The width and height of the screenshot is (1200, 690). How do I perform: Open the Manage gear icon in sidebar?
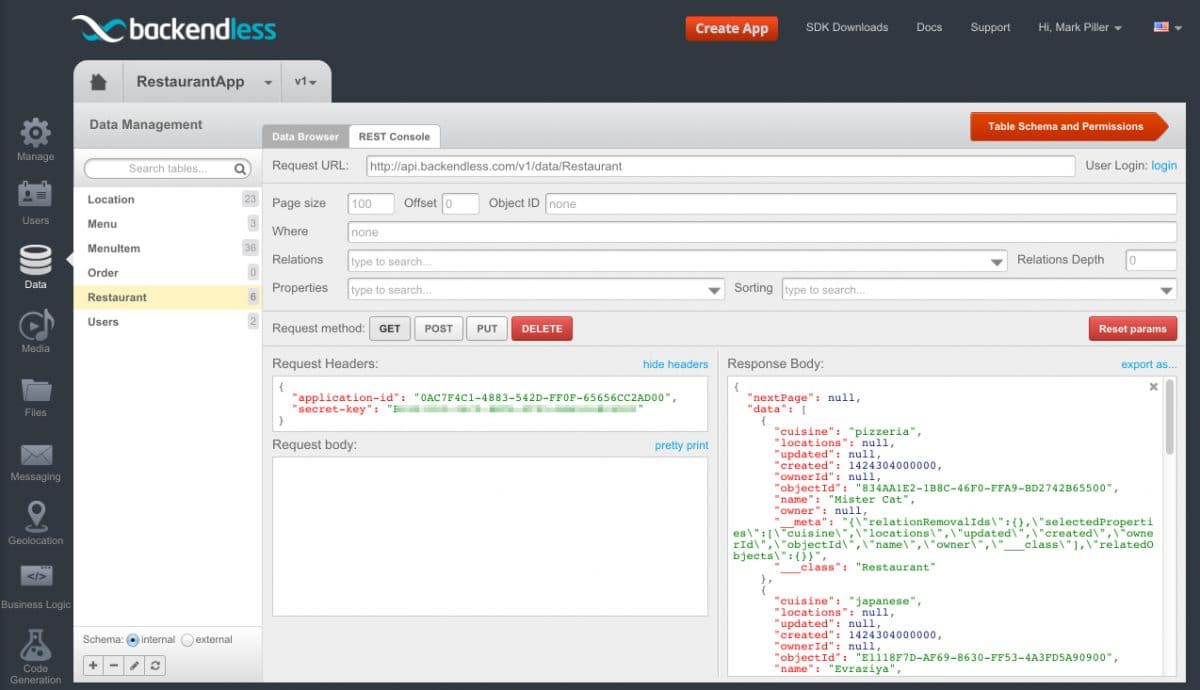pos(36,133)
